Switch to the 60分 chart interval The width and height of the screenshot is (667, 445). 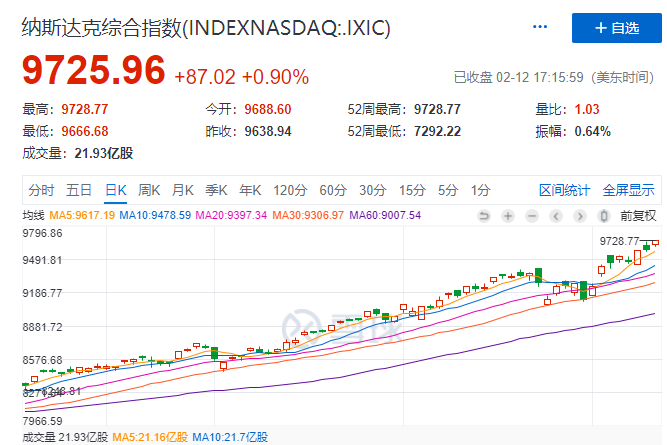(333, 190)
